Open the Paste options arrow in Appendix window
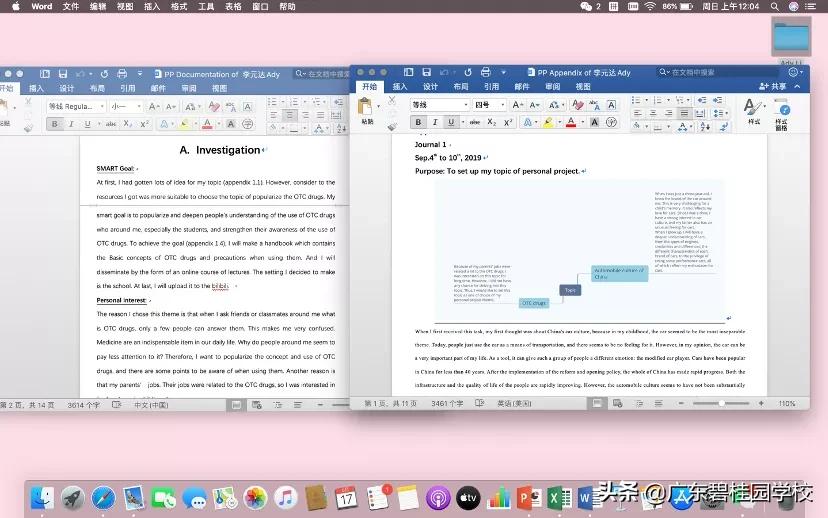828x518 pixels. (x=378, y=106)
